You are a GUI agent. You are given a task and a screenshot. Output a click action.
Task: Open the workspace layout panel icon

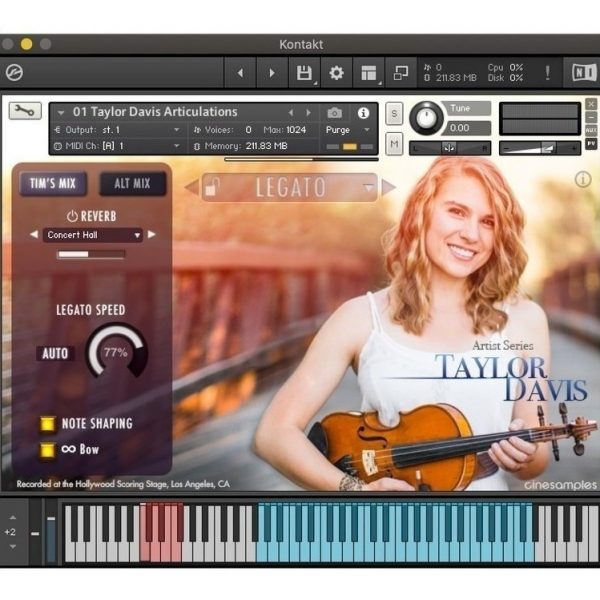point(369,73)
